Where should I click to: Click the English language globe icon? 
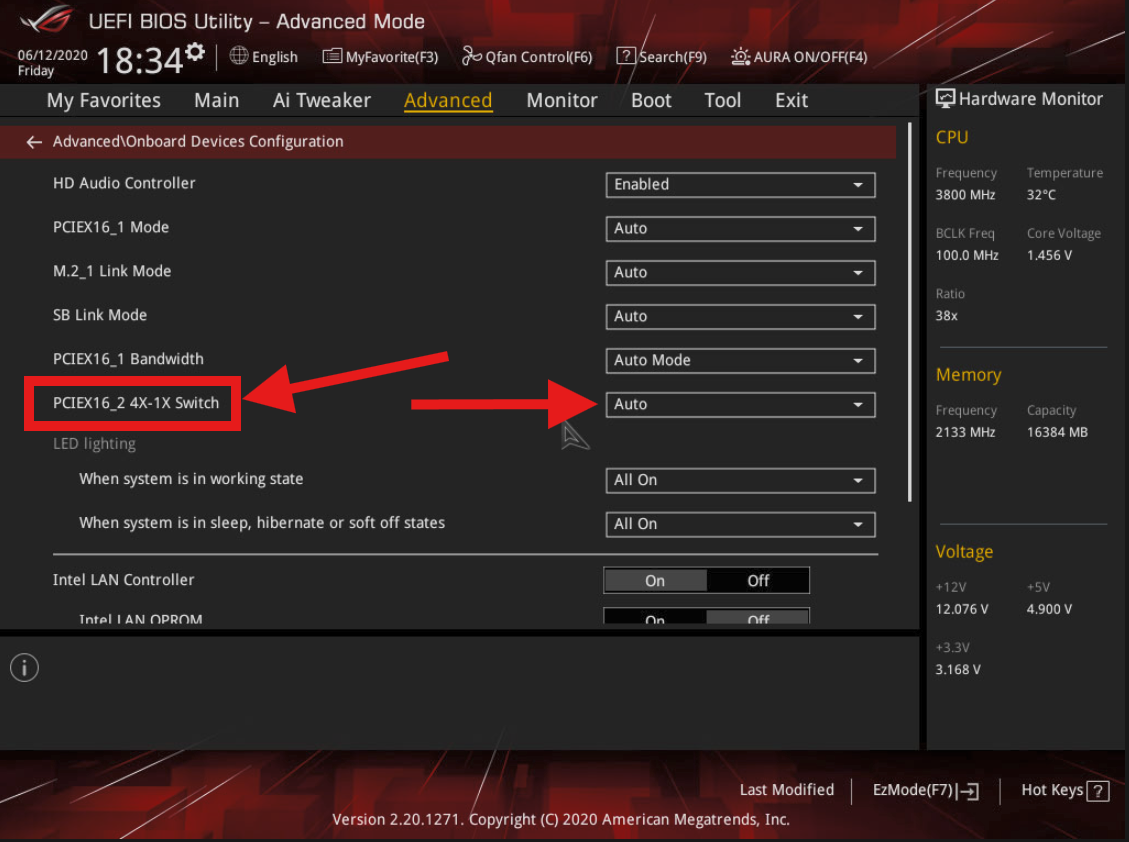239,55
